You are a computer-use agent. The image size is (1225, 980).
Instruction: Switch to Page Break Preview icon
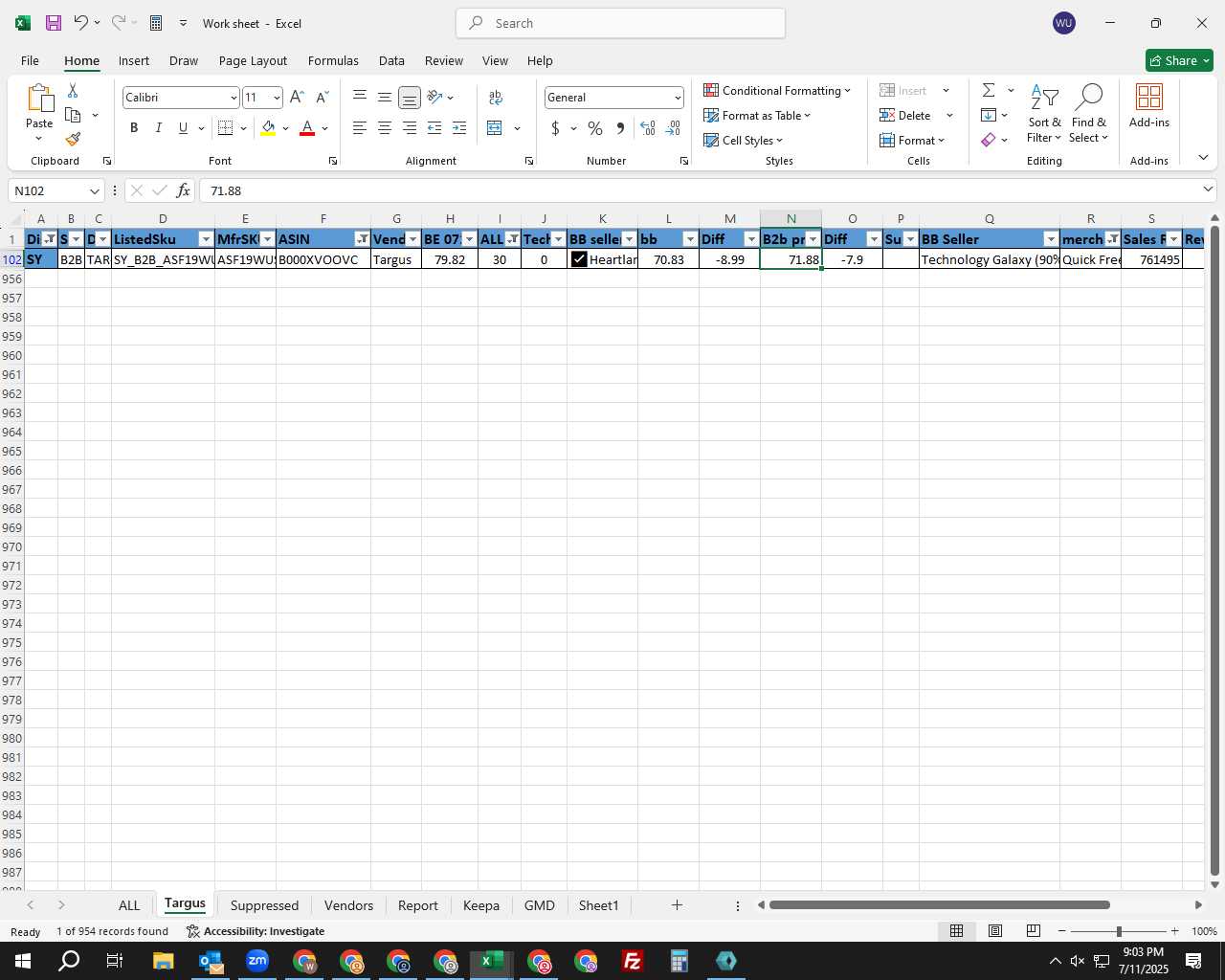click(1033, 930)
